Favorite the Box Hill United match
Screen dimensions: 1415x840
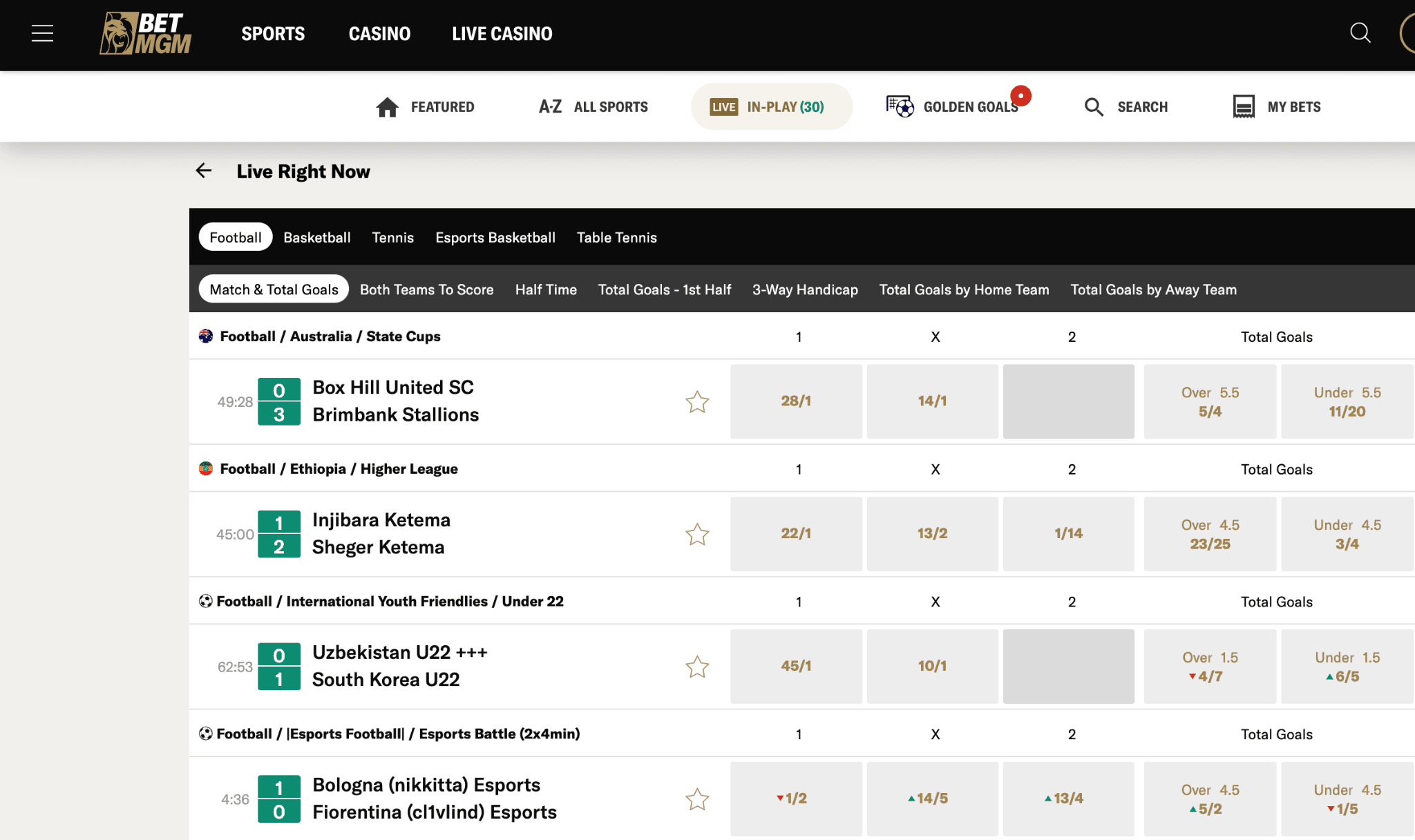pyautogui.click(x=697, y=401)
